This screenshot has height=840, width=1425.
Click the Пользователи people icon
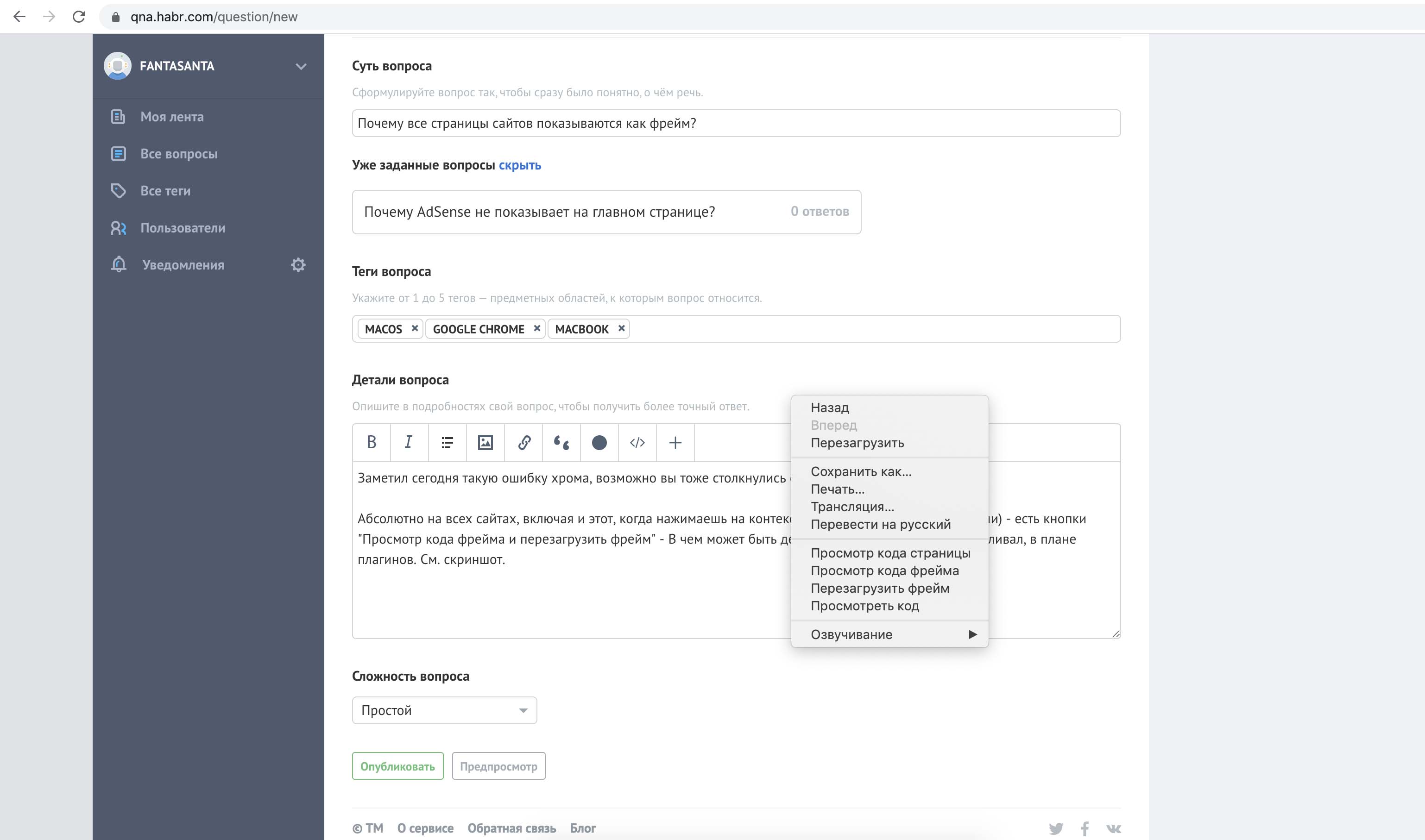click(118, 227)
